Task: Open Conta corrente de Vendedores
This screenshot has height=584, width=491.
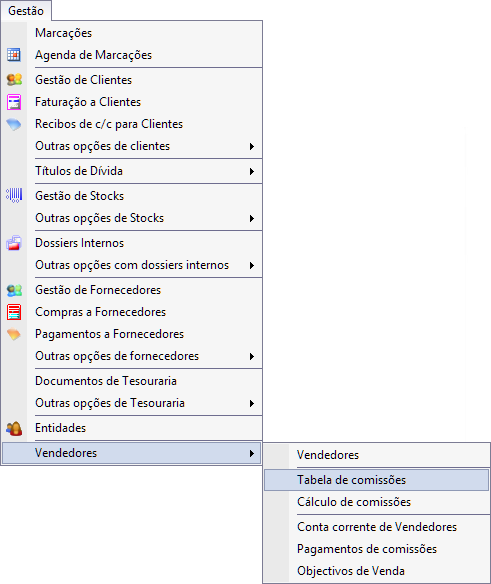Action: point(376,527)
